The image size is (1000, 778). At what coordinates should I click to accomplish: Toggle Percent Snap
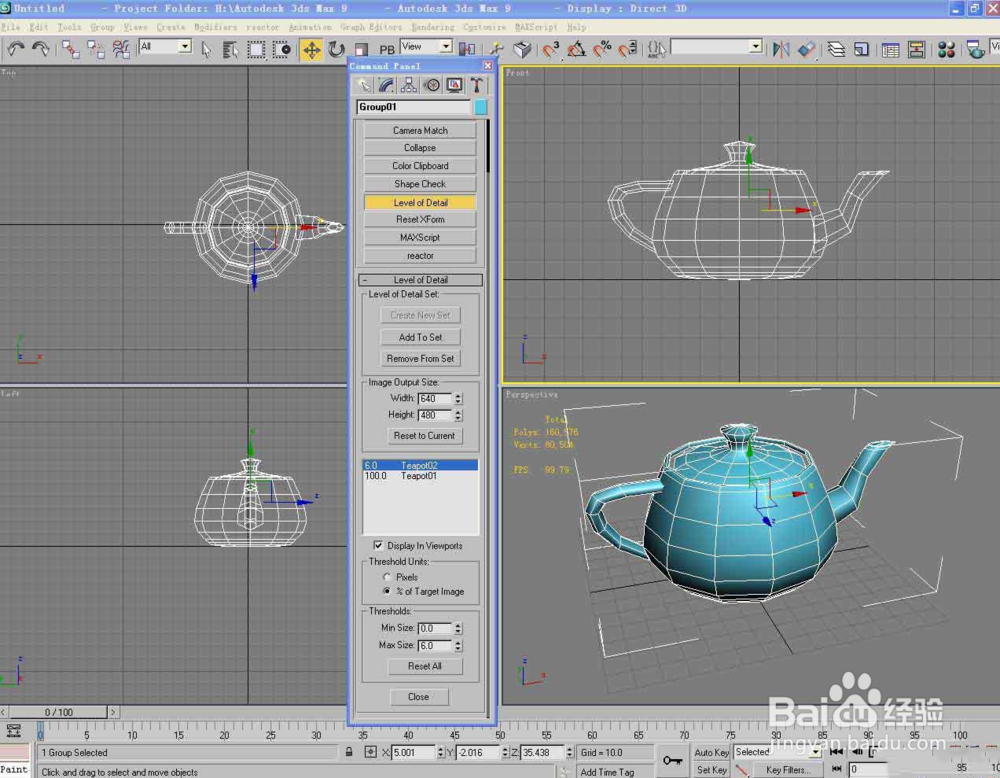click(x=601, y=49)
